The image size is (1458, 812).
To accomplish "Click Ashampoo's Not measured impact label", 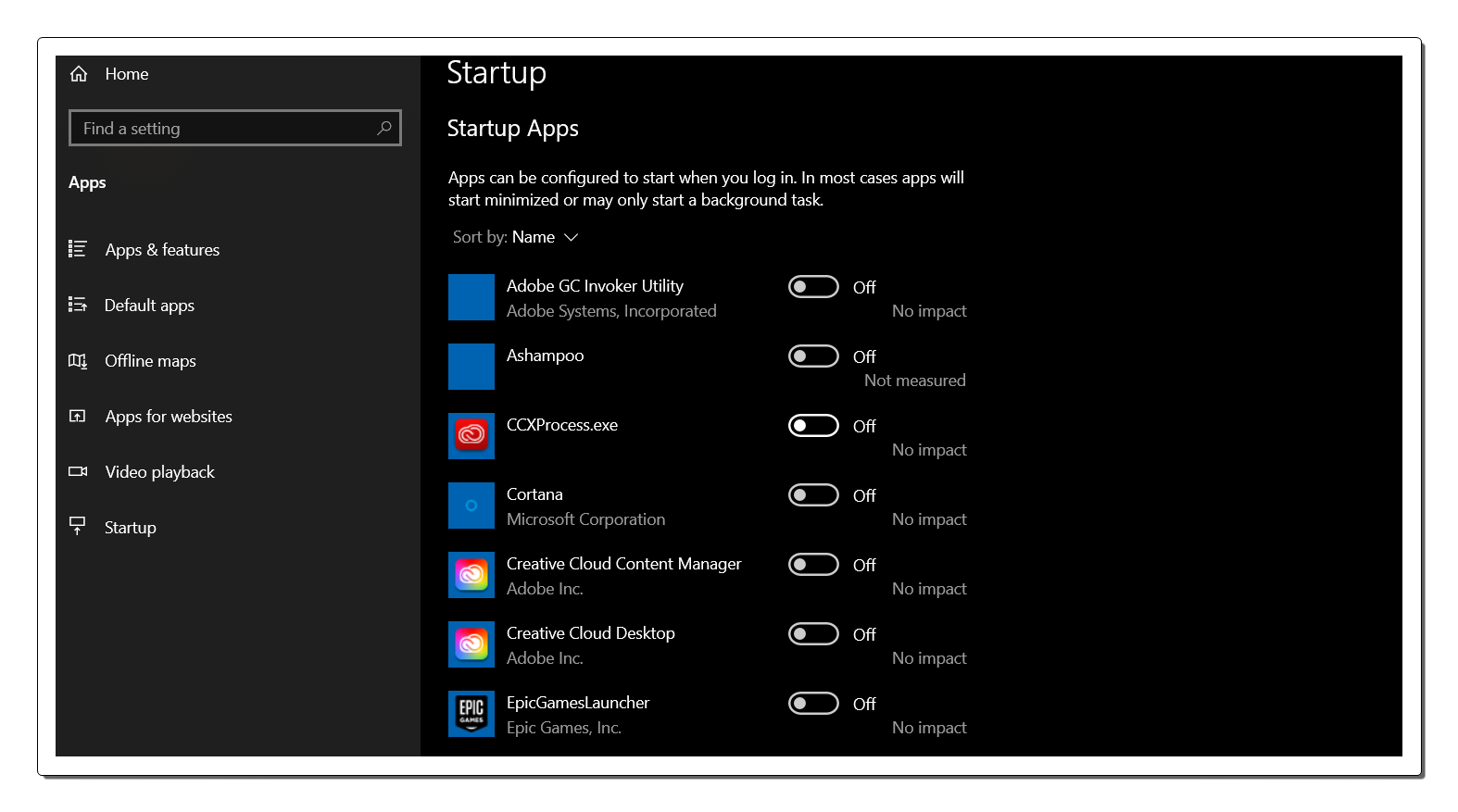I will click(x=914, y=381).
